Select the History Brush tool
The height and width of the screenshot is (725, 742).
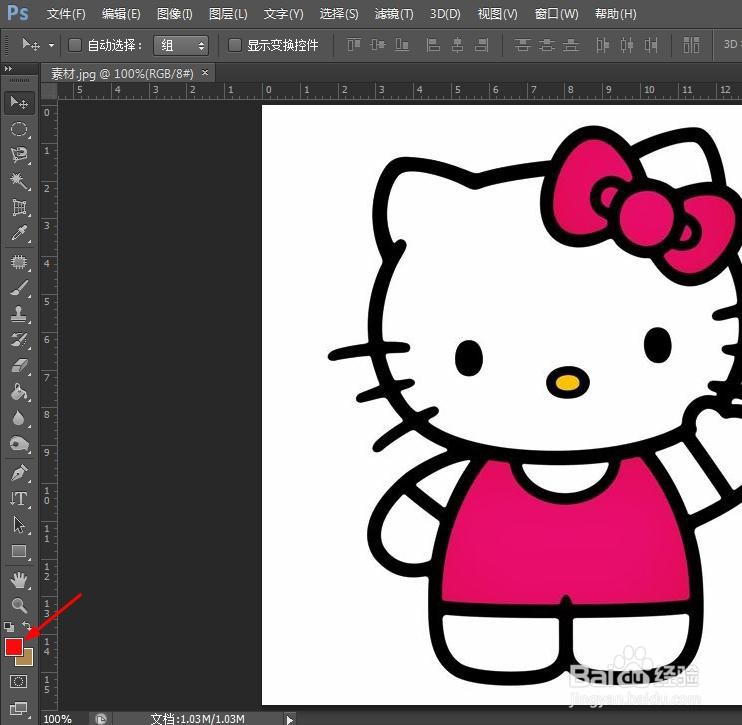click(19, 339)
